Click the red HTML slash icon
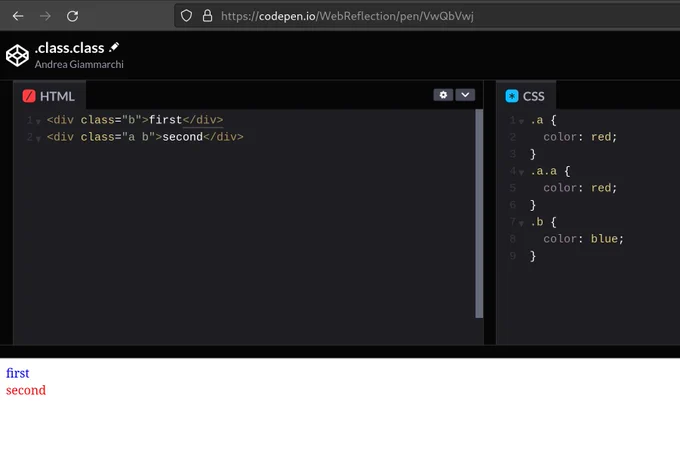This screenshot has width=680, height=475. point(29,96)
